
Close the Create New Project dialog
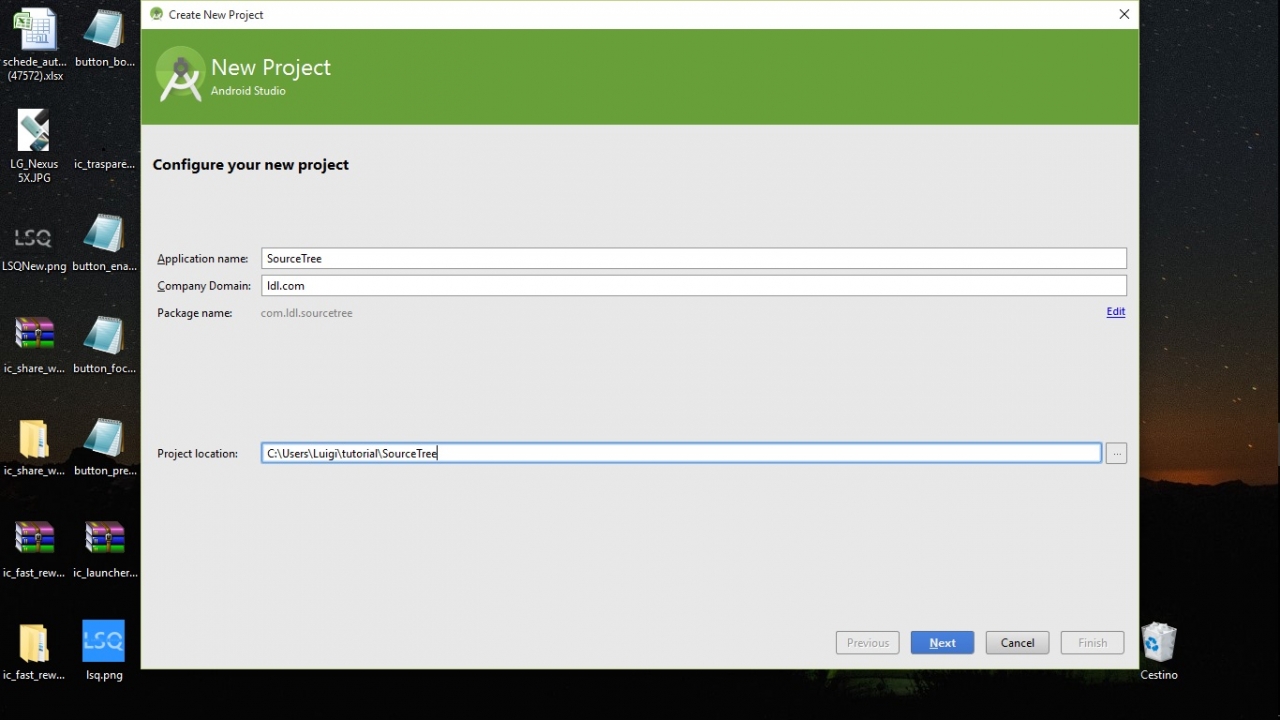[x=1124, y=15]
